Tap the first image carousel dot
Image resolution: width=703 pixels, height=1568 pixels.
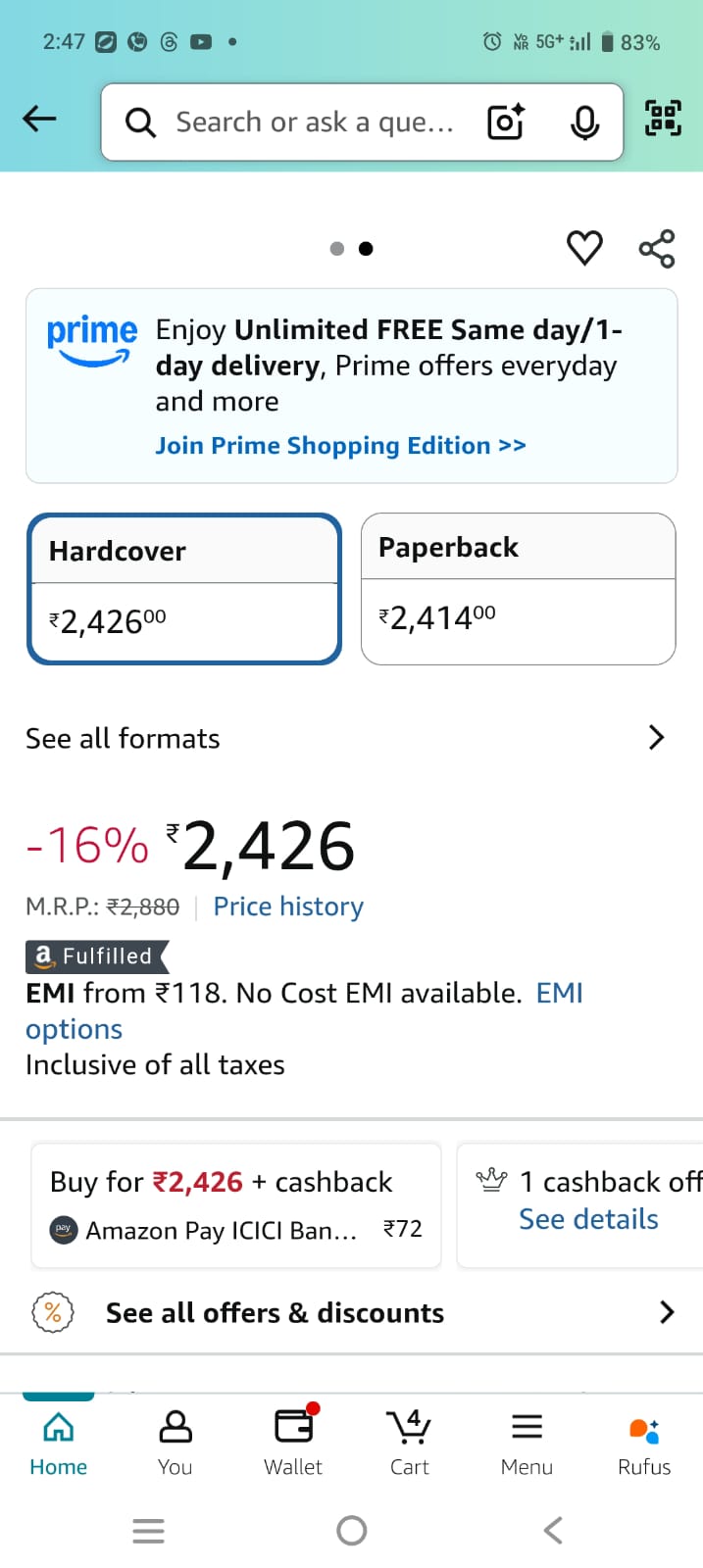(x=337, y=249)
